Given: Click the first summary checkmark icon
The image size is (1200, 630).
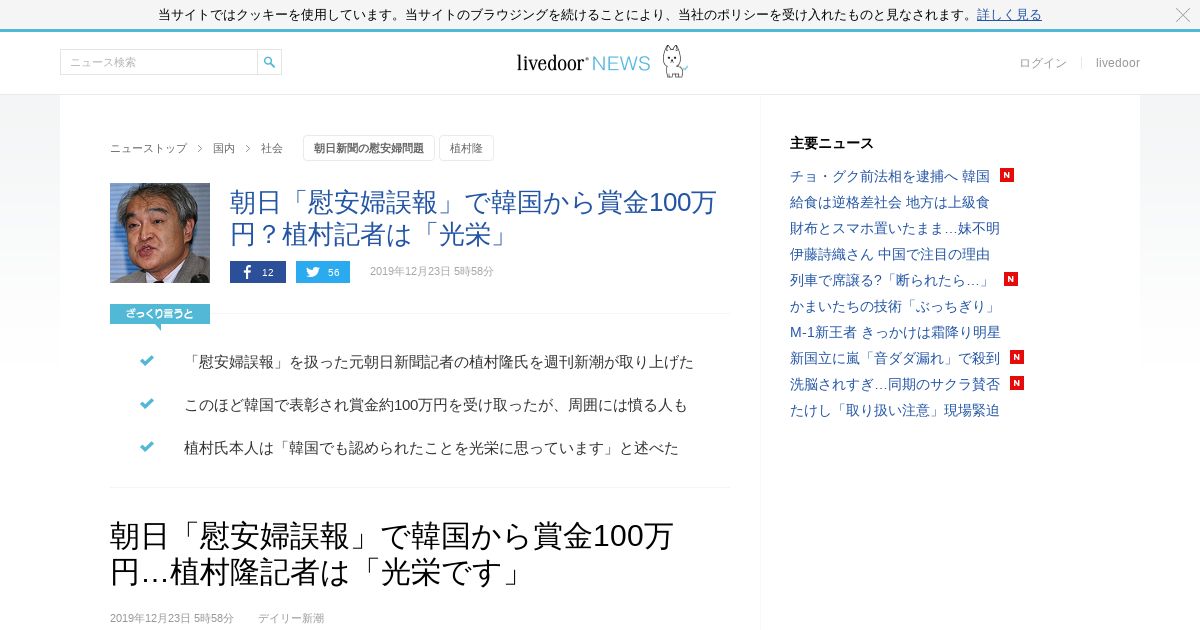Looking at the screenshot, I should (147, 361).
